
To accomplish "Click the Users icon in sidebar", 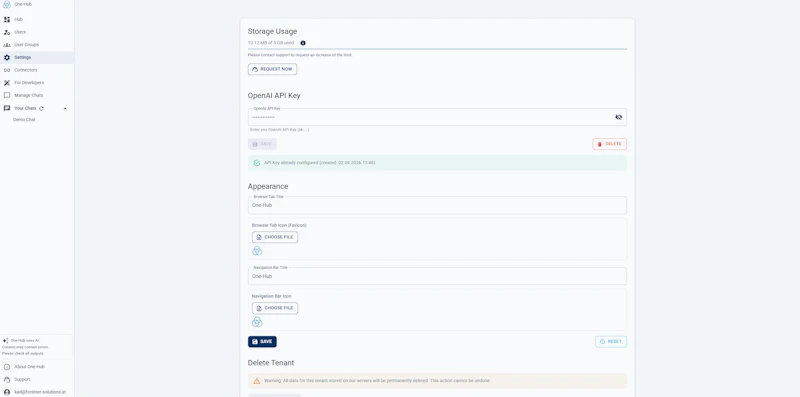I will 7,32.
